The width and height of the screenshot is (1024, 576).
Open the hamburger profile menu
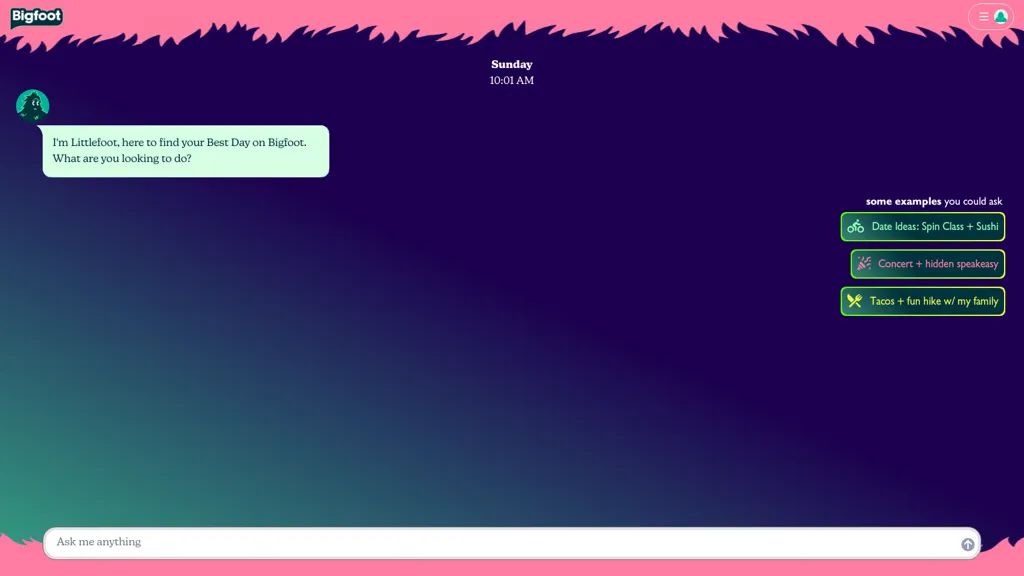(991, 17)
